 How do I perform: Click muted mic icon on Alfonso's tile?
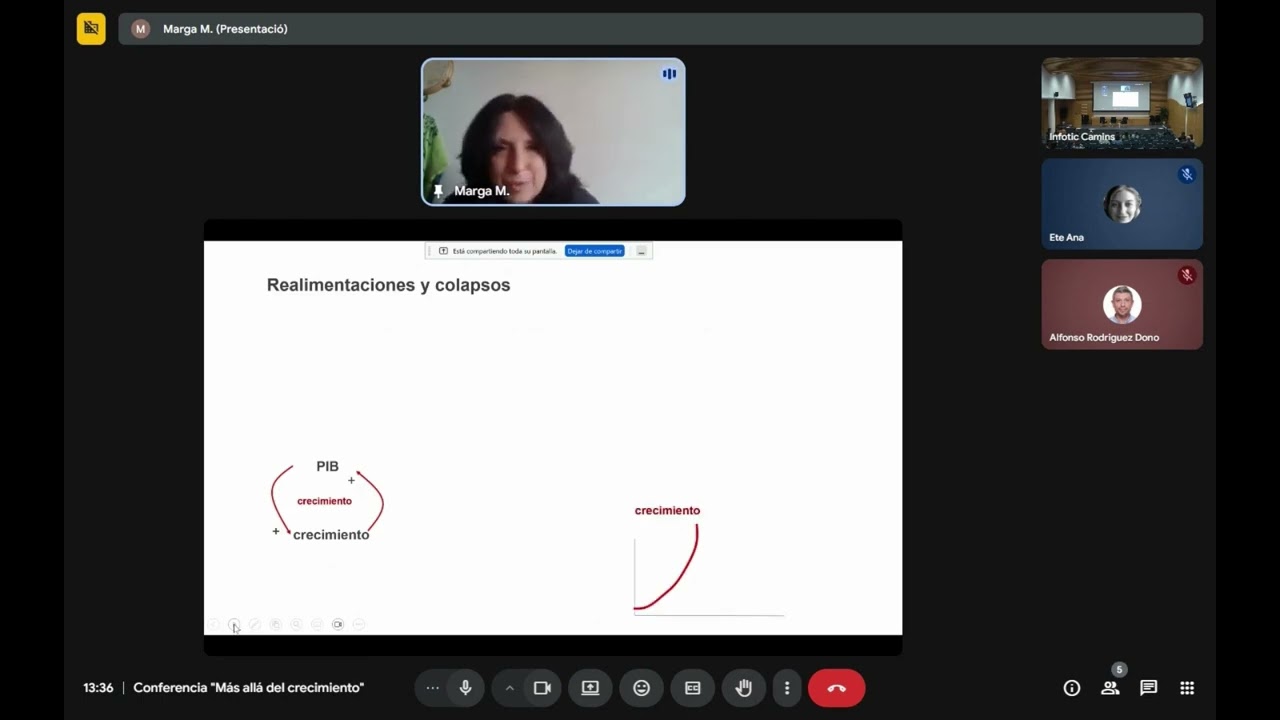click(1187, 275)
